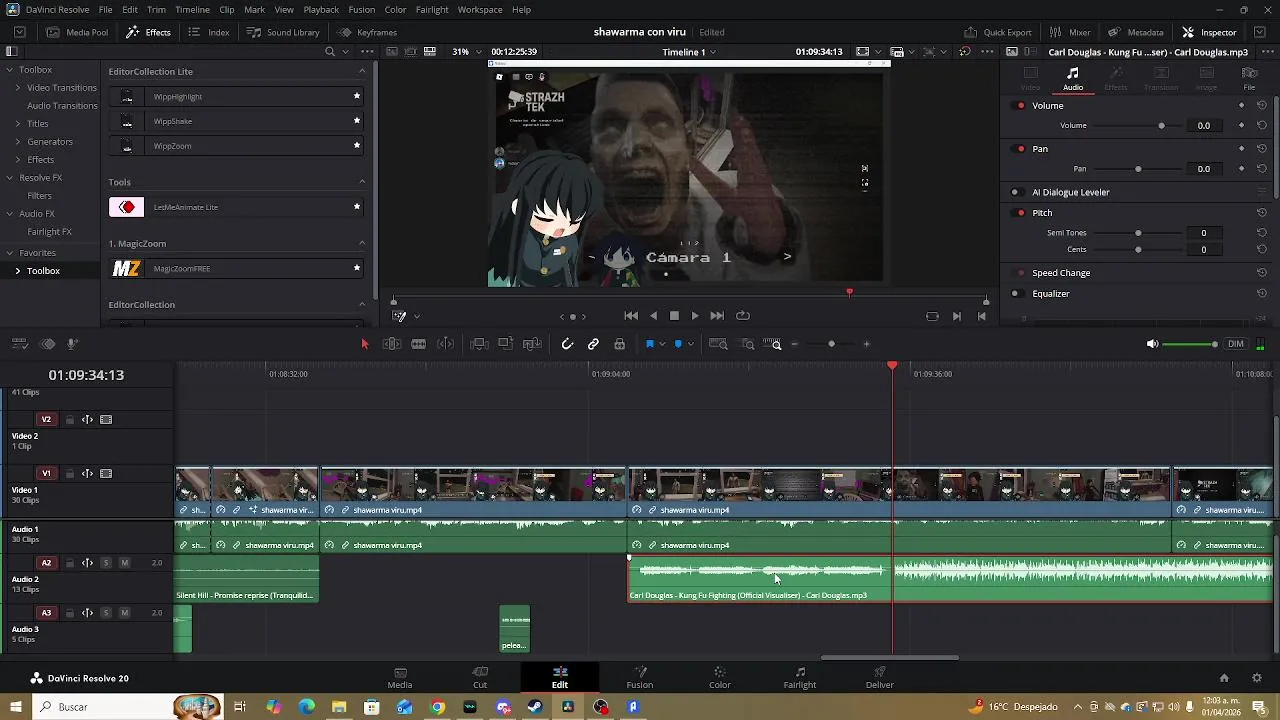Screen dimensions: 1280x720
Task: Expand the Titles category
Action: (18, 124)
